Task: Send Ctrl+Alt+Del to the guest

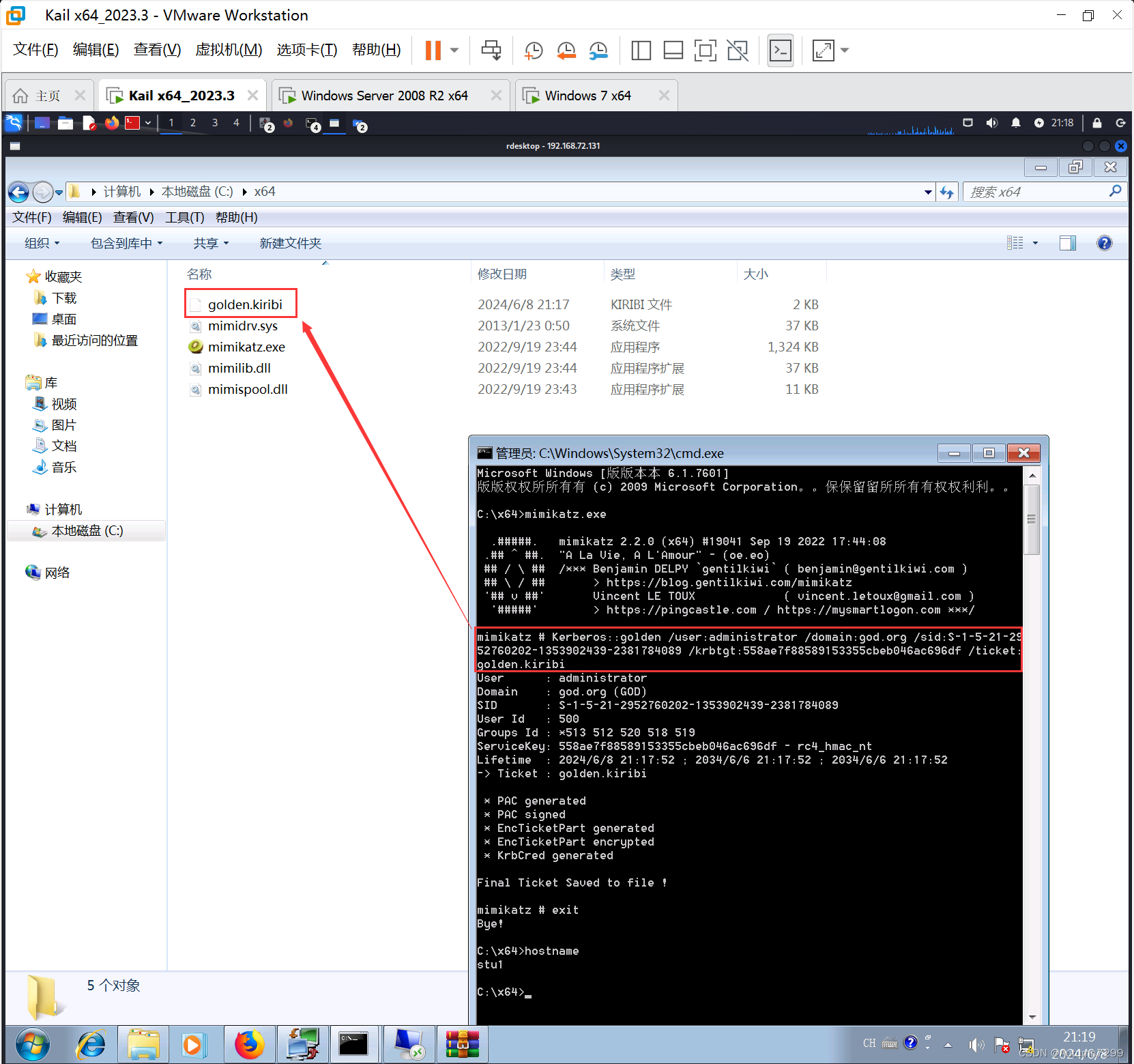Action: click(x=491, y=50)
